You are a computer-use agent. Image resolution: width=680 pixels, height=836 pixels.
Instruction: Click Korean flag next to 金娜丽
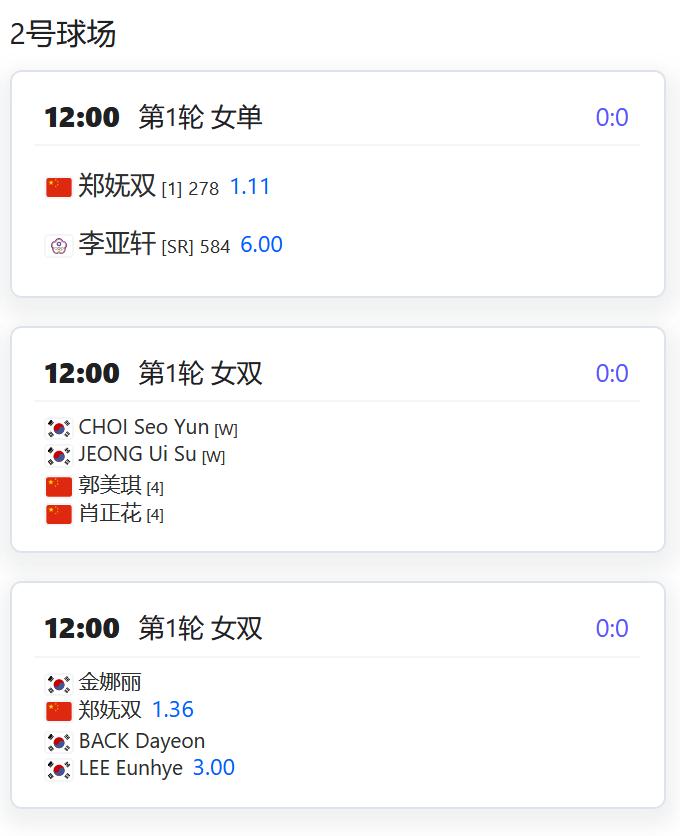pos(59,684)
